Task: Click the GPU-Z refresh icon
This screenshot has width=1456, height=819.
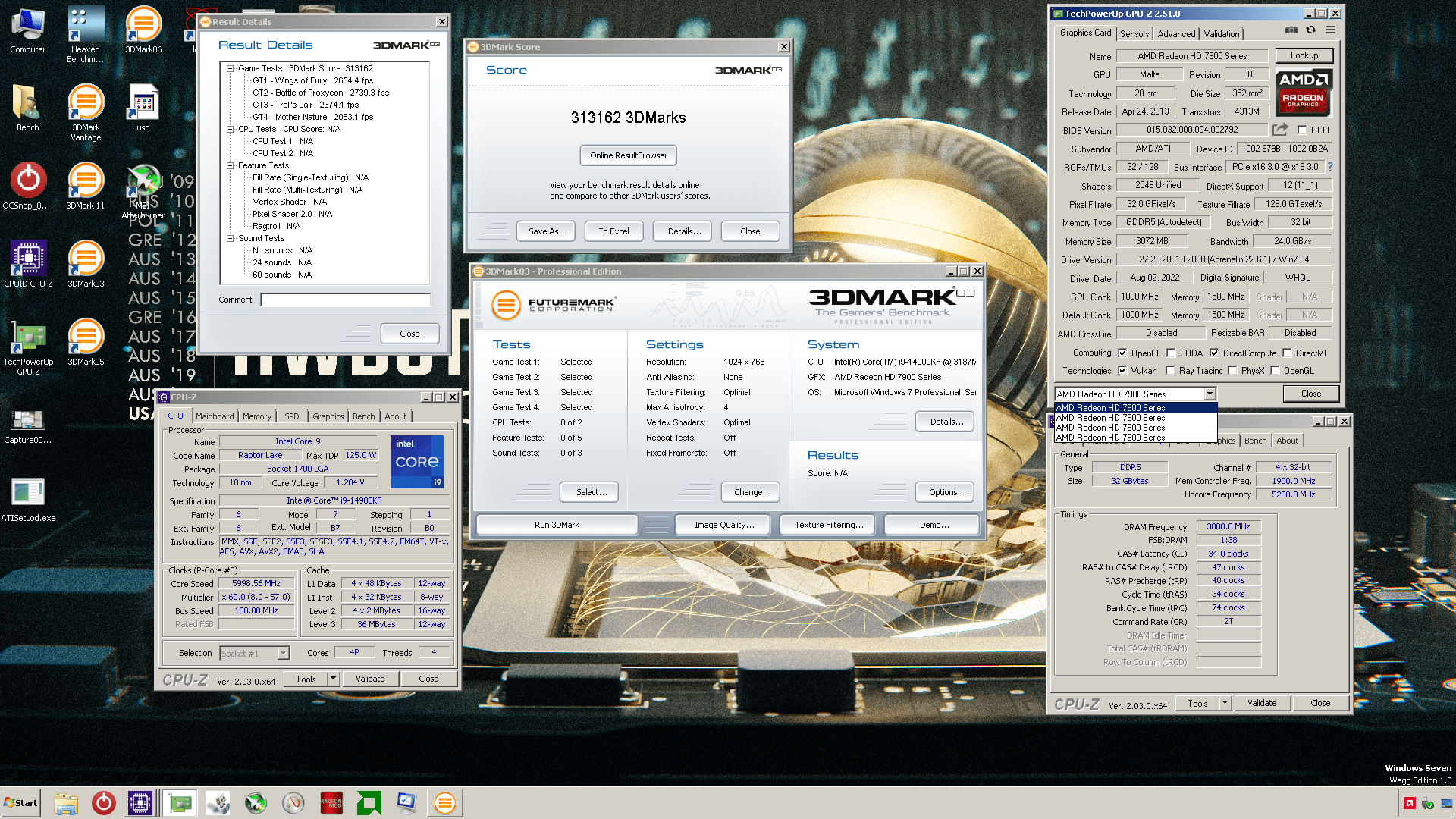Action: 1310,30
